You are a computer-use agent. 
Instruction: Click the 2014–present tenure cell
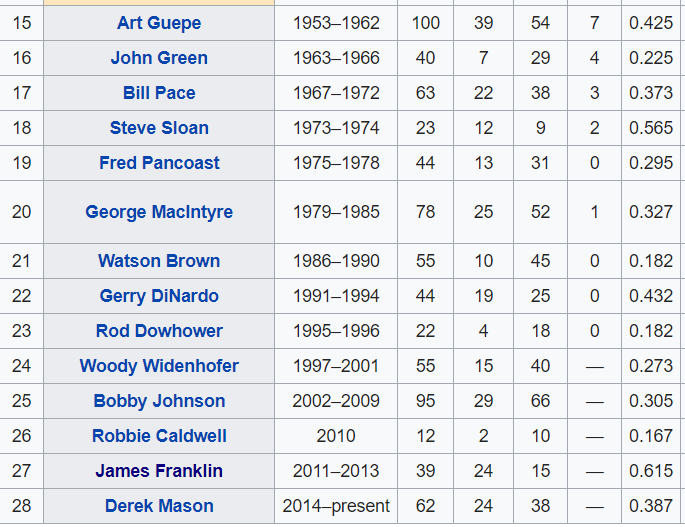336,506
